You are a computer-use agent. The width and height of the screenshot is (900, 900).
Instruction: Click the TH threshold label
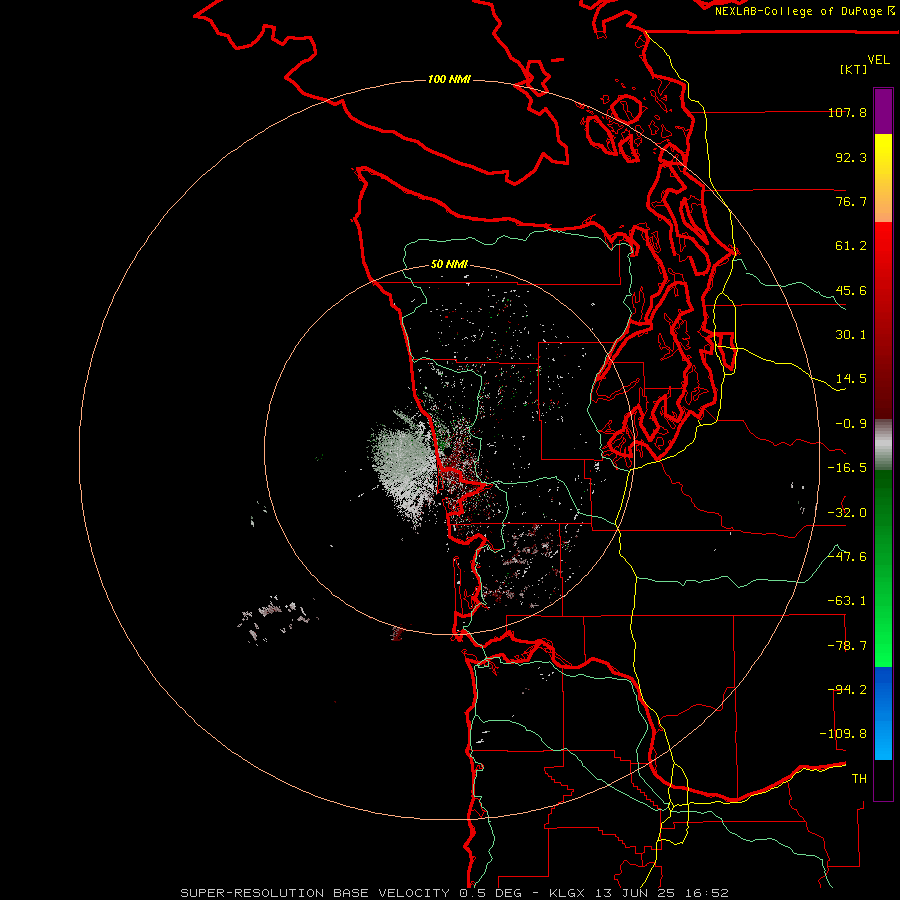point(859,779)
